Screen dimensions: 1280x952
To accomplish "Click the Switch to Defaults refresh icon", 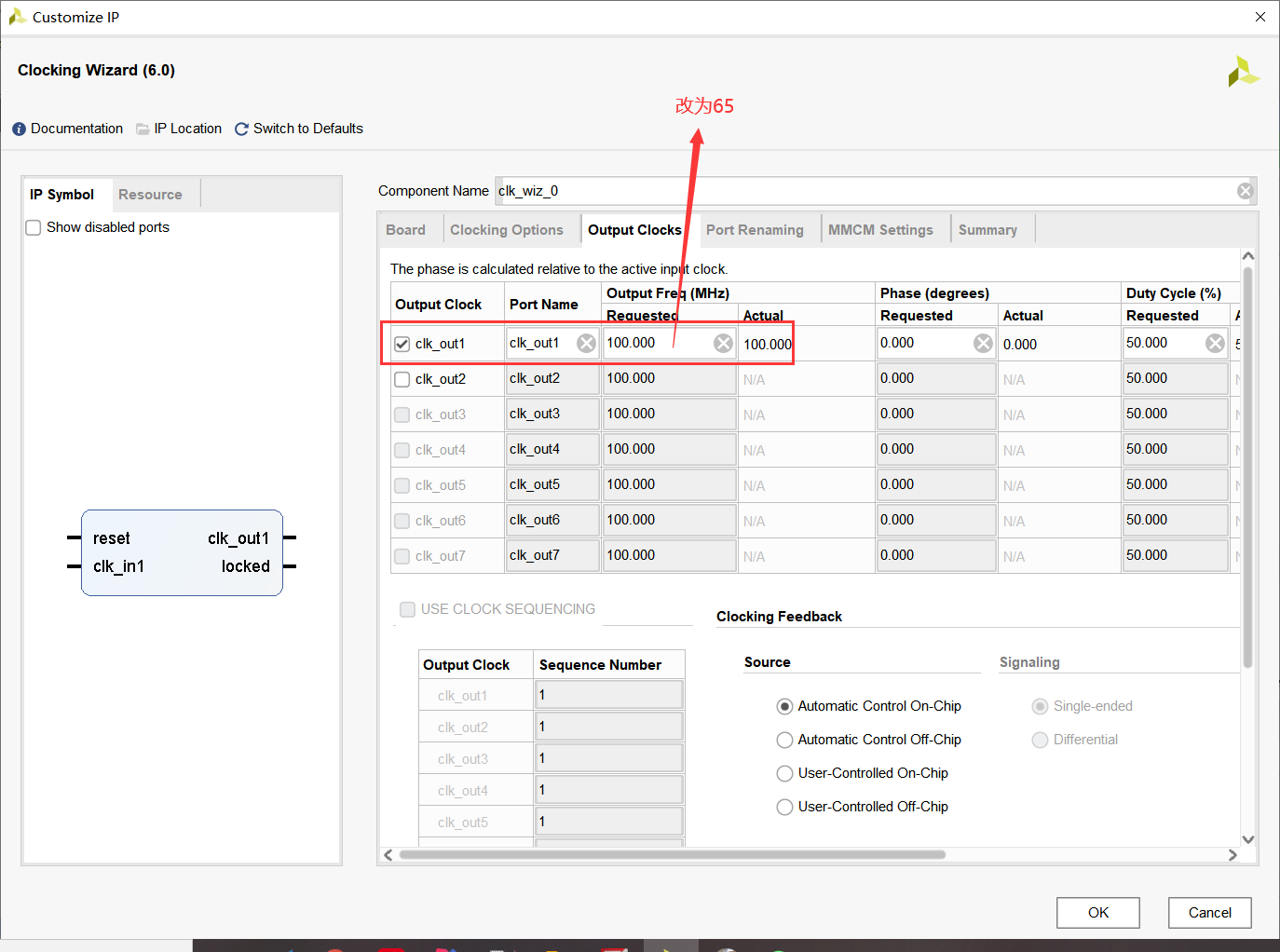I will [x=241, y=129].
